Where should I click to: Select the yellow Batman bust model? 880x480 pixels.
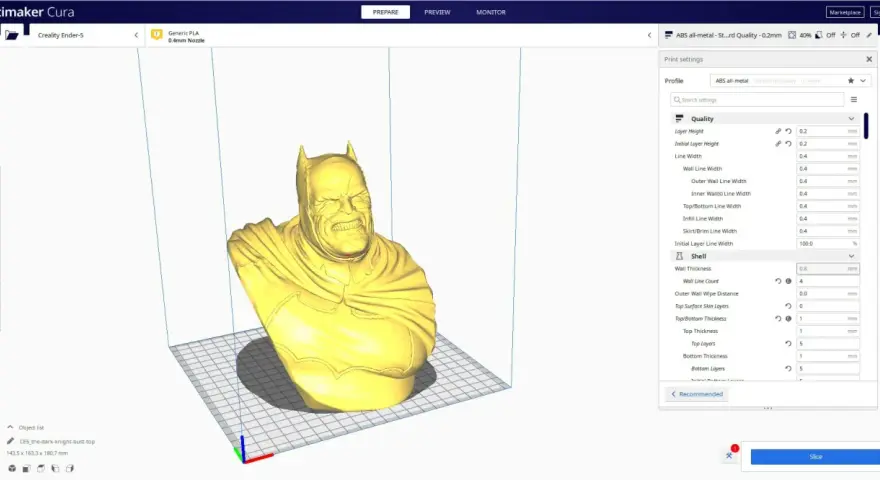[337, 281]
